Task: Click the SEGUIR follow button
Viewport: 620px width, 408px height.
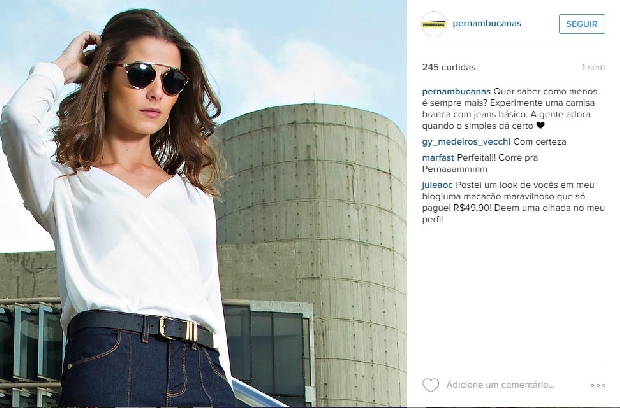Action: tap(582, 24)
